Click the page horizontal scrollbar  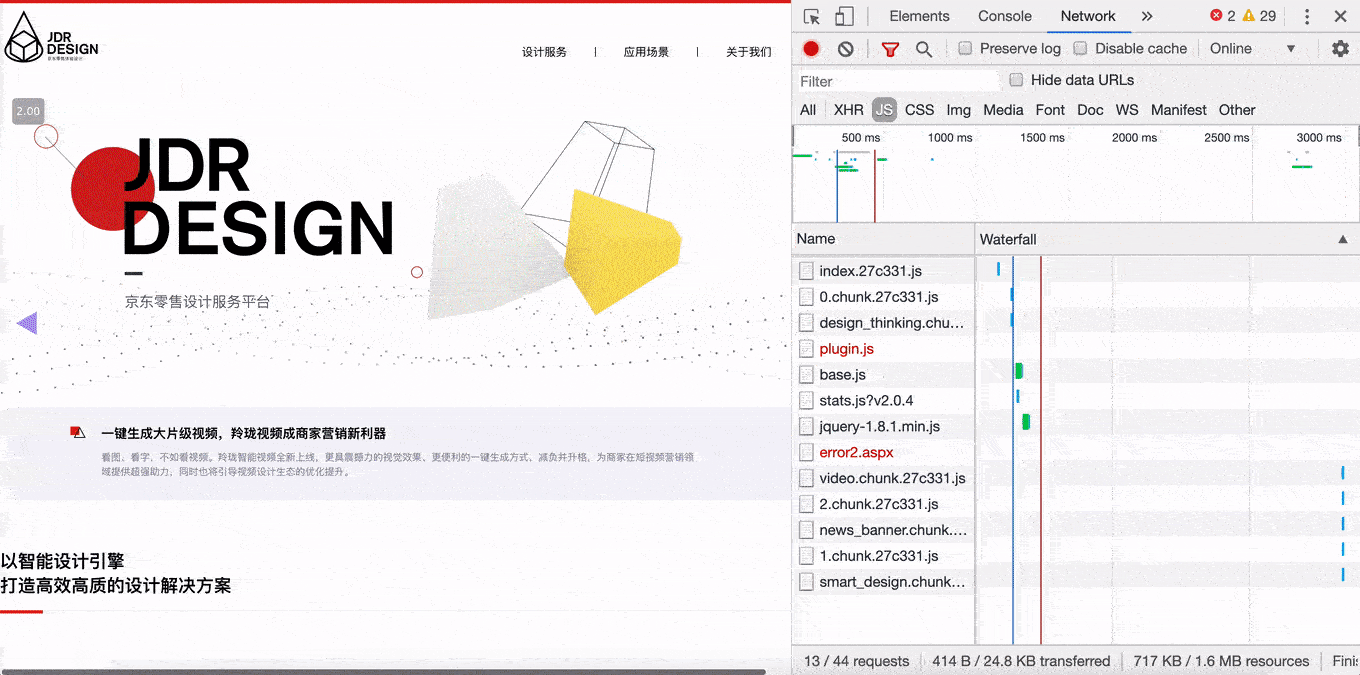coord(384,671)
